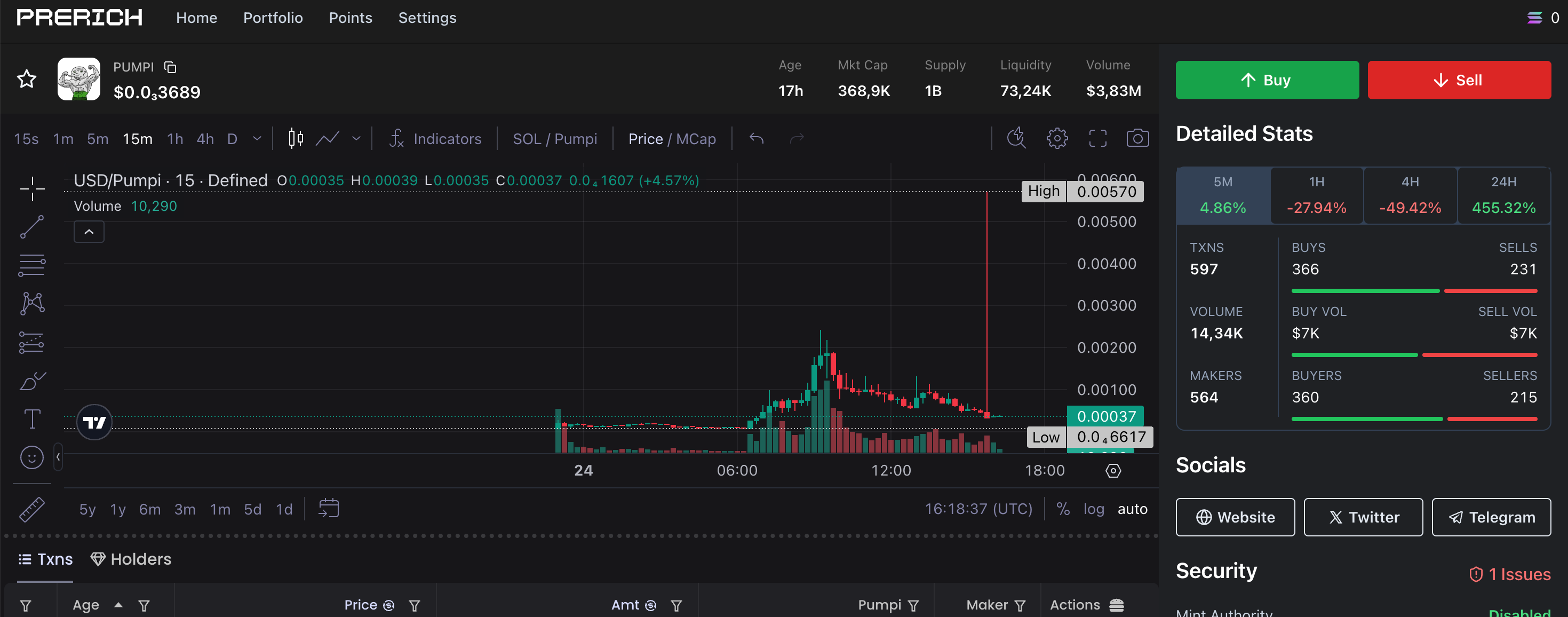Open the Fibonacci retracement tools
The height and width of the screenshot is (617, 1568).
[x=31, y=266]
